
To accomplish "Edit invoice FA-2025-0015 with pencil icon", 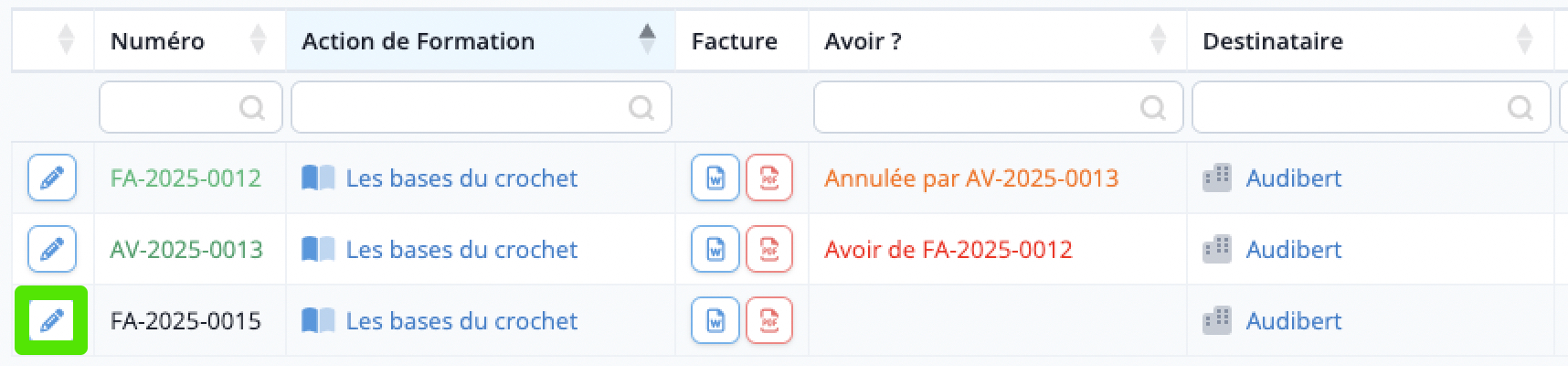I will 52,320.
